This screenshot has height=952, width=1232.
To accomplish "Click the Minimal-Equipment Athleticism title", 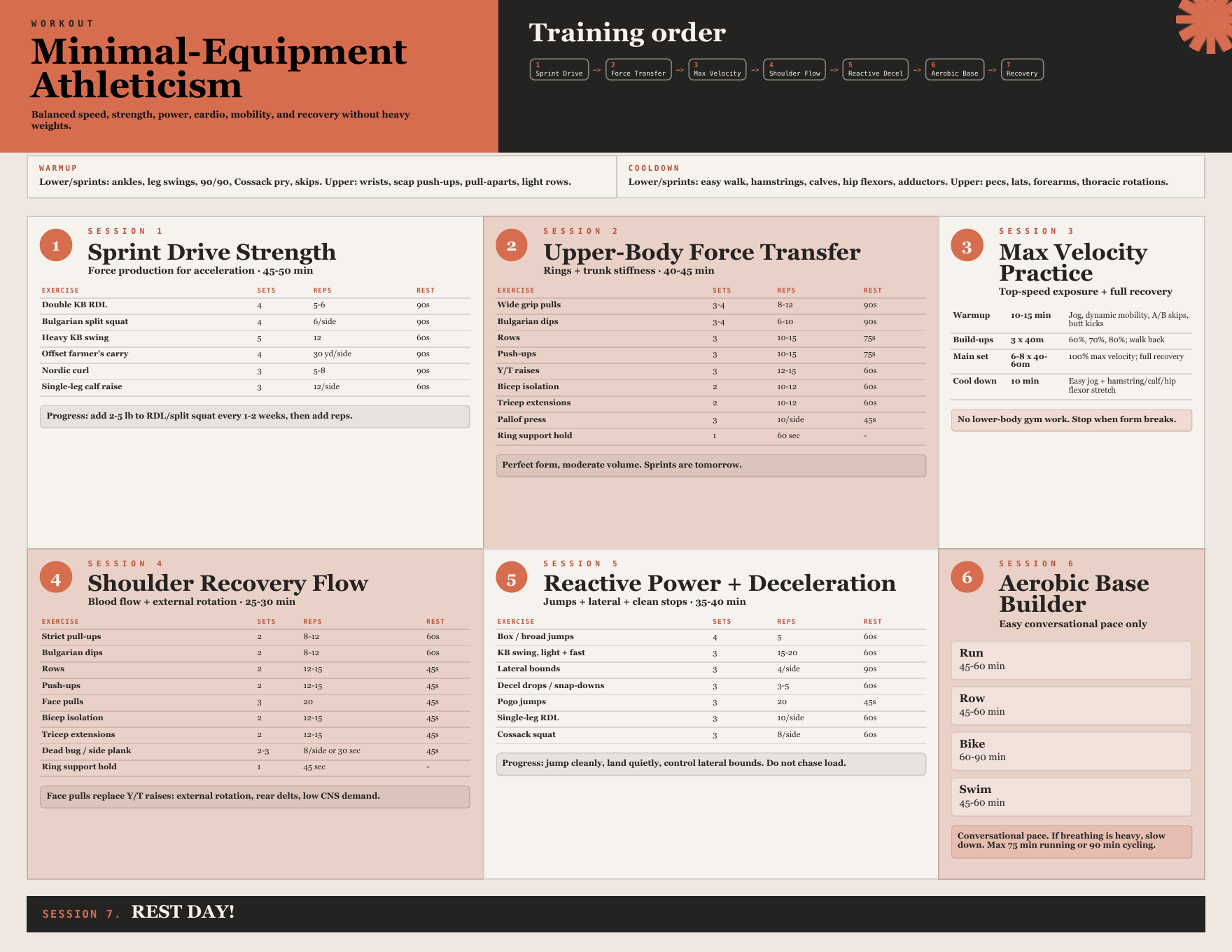I will point(218,68).
